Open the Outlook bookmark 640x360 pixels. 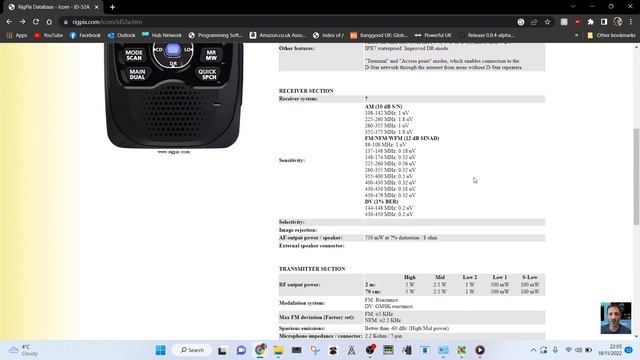pyautogui.click(x=122, y=36)
